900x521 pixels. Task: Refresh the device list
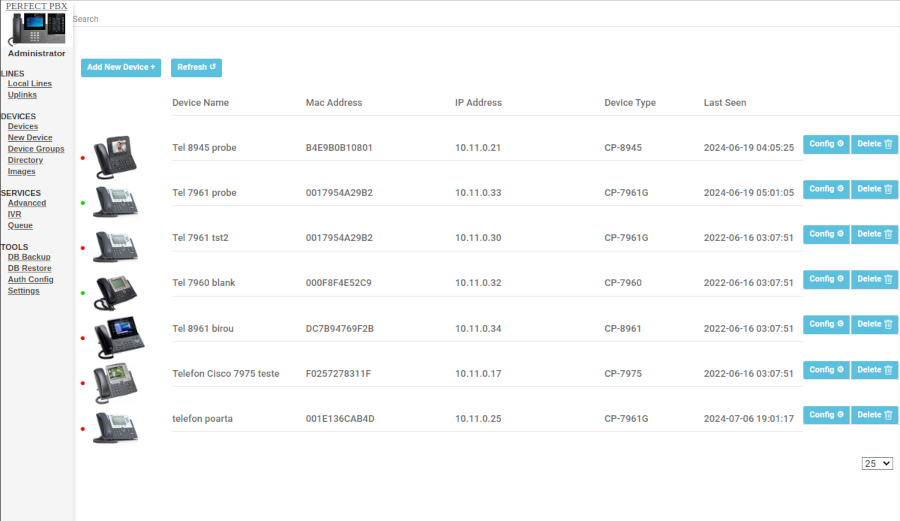click(196, 68)
